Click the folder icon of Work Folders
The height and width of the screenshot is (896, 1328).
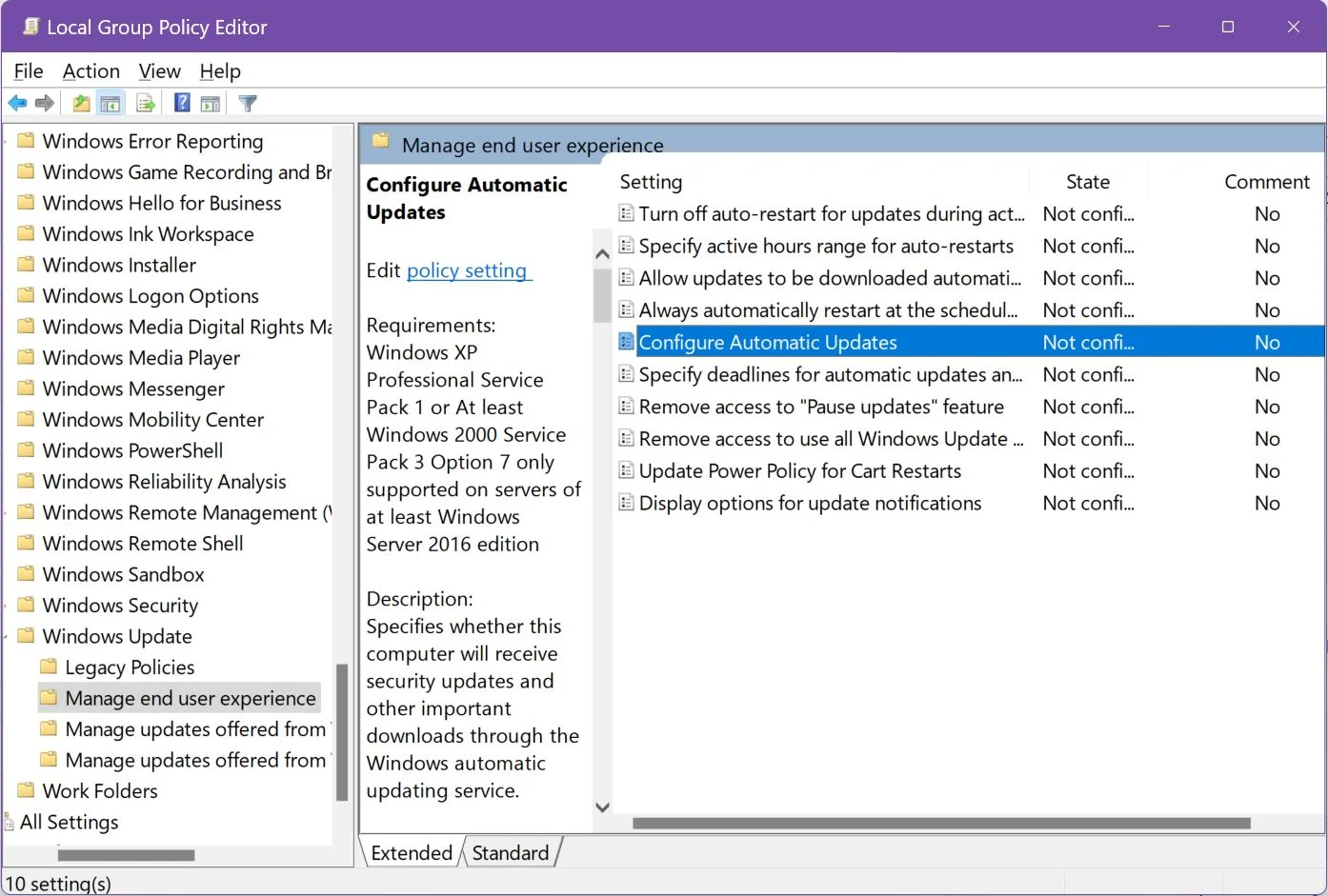pos(27,790)
